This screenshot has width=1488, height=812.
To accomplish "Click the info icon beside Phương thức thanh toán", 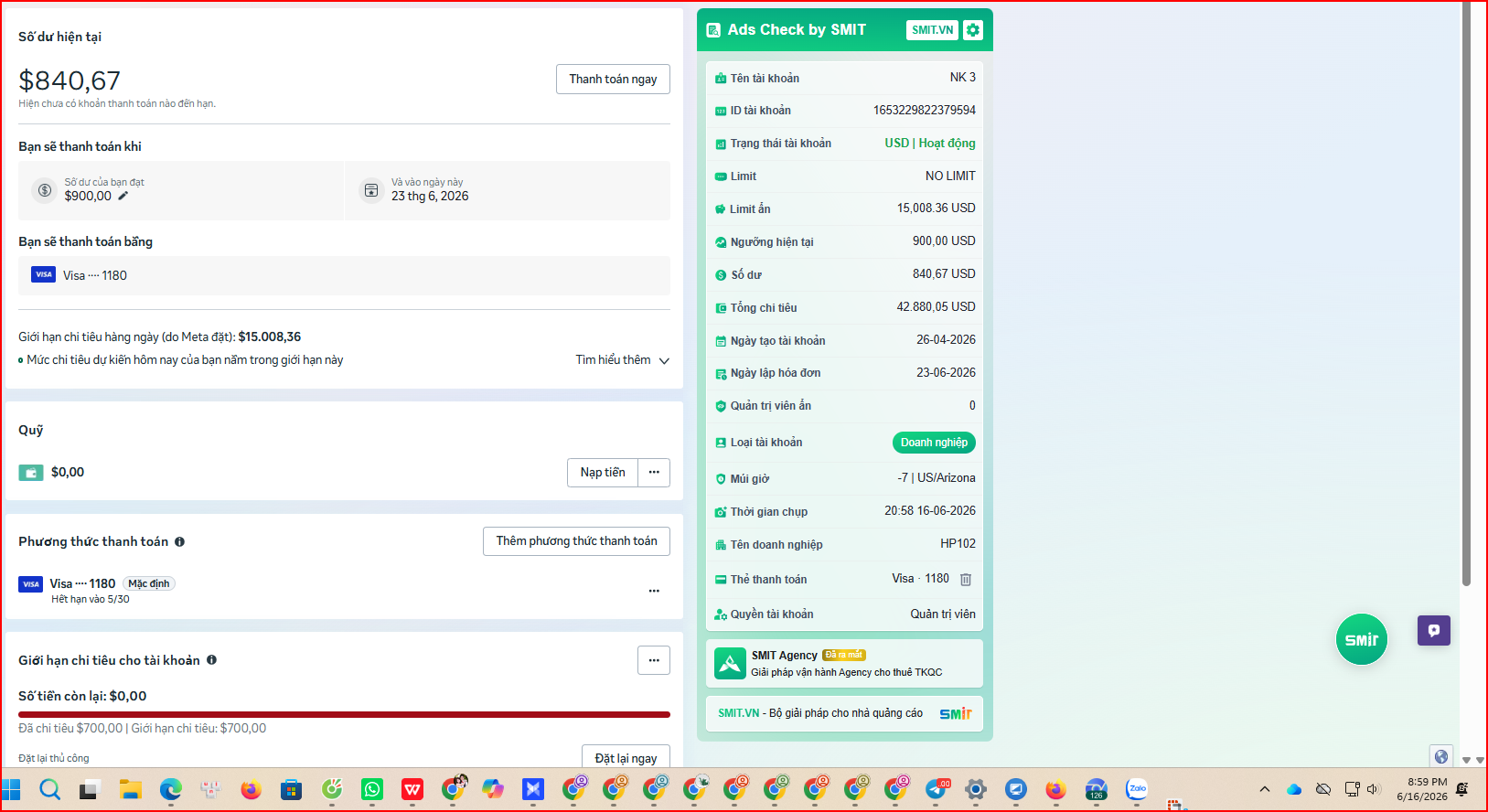I will 179,541.
